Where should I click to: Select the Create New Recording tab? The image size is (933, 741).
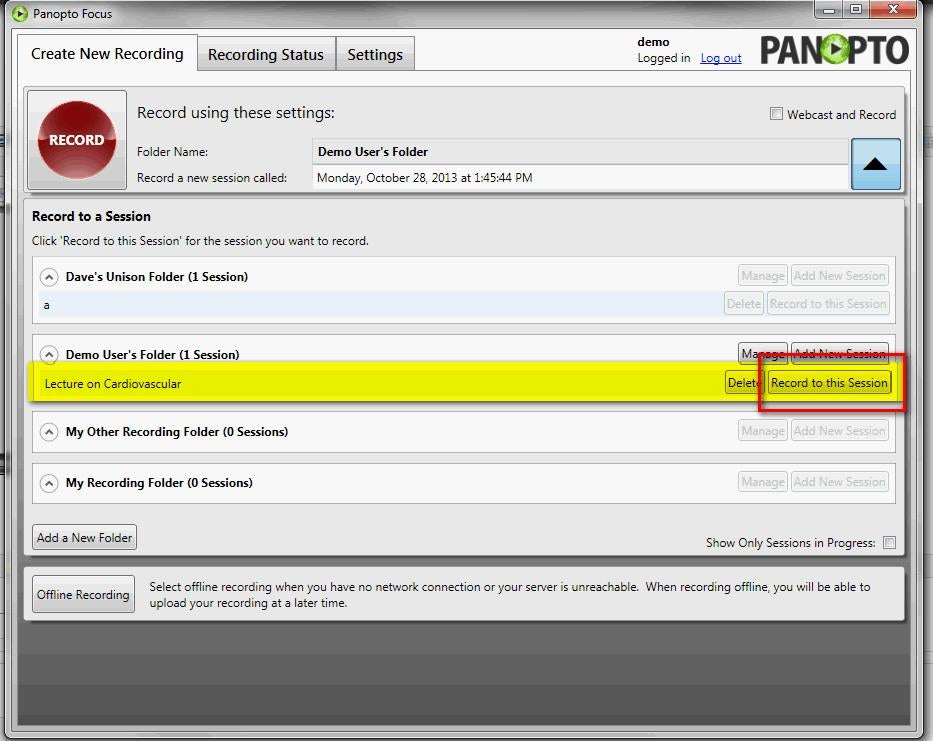coord(107,54)
